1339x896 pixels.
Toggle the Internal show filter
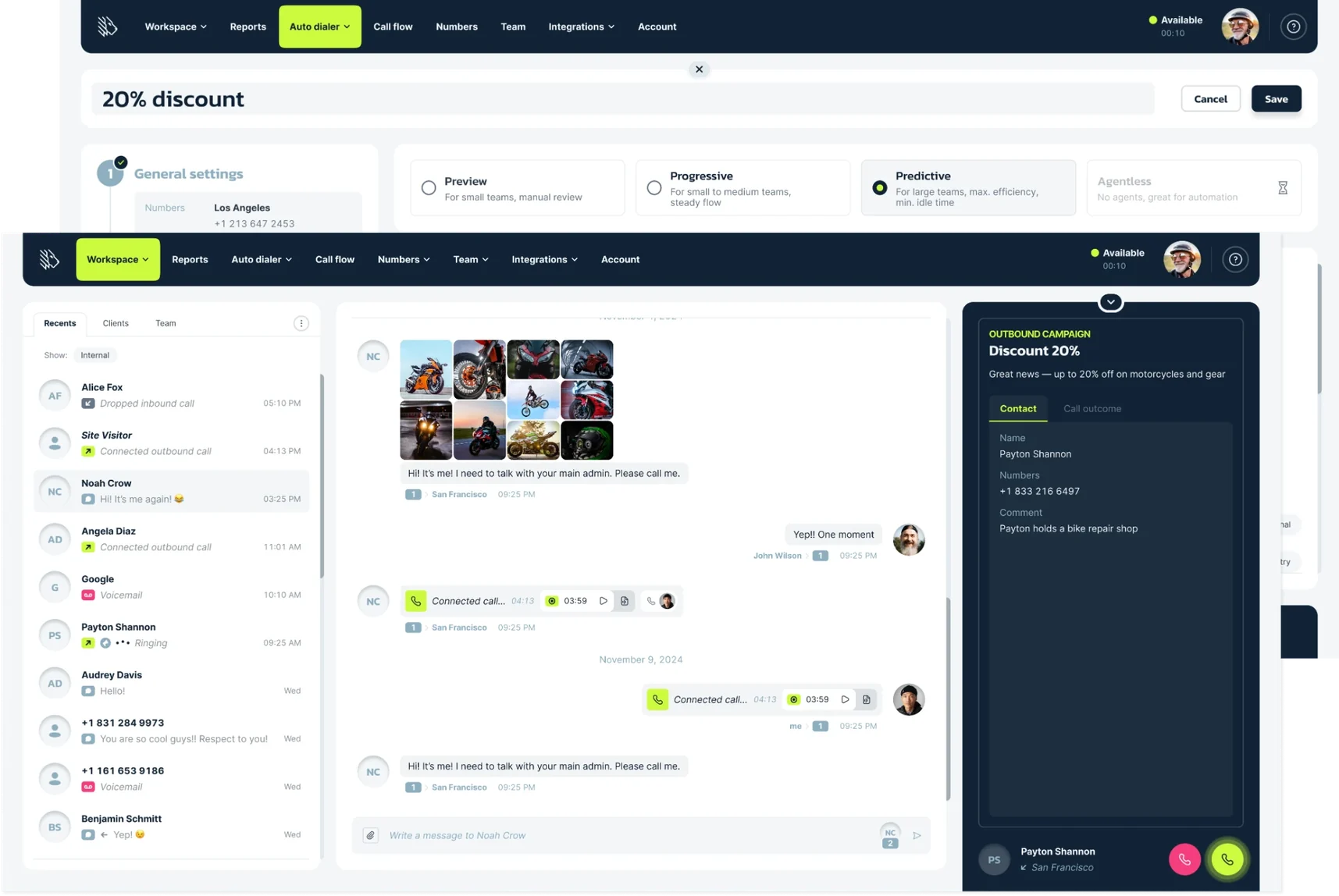point(95,355)
